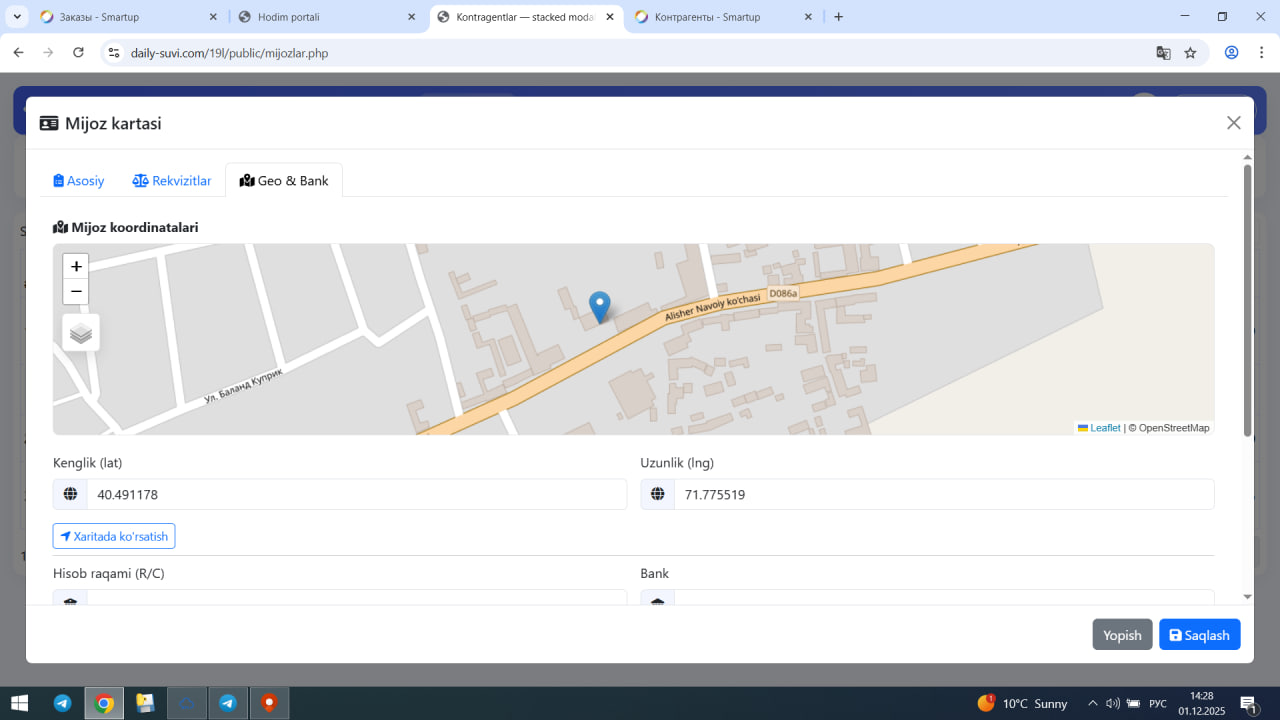Click the site information icon
The height and width of the screenshot is (720, 1280).
click(x=114, y=53)
